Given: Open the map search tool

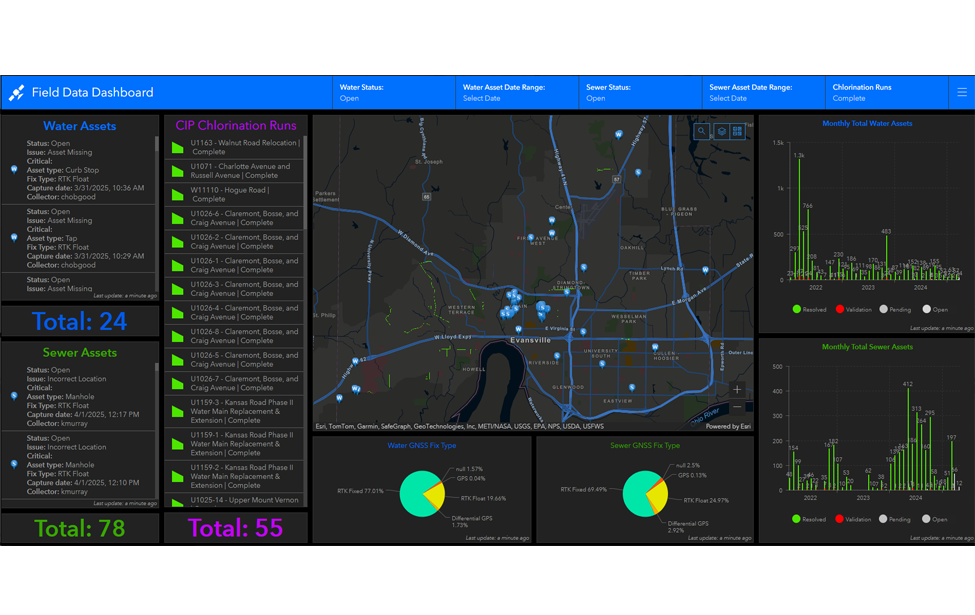Looking at the screenshot, I should pos(702,131).
